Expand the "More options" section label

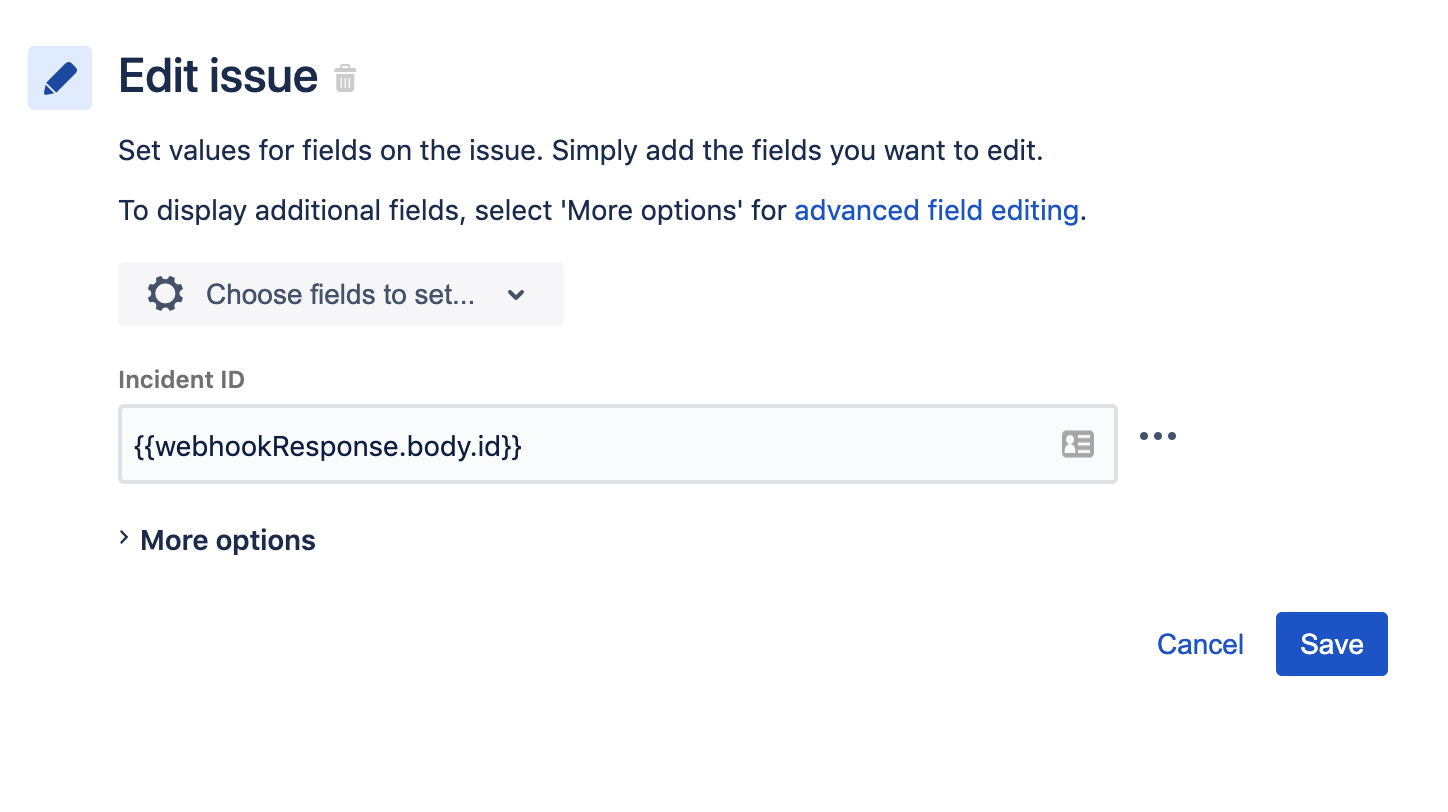coord(228,540)
